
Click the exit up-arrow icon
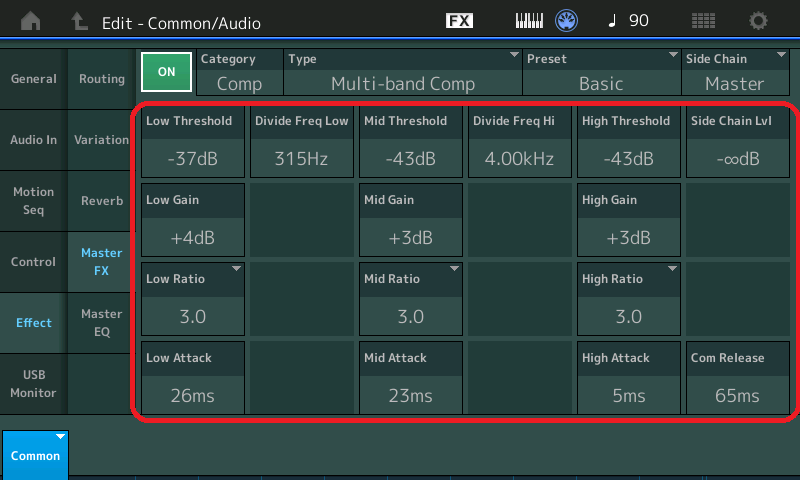pos(79,21)
